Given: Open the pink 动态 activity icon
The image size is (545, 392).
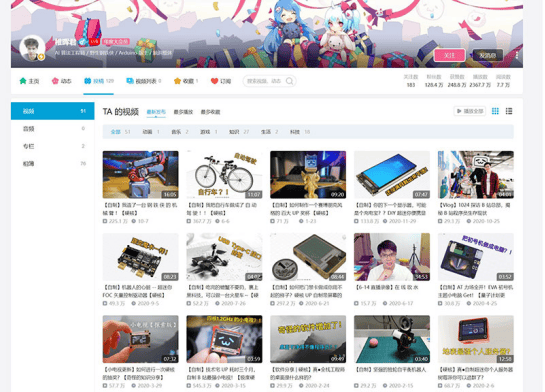Looking at the screenshot, I should coord(55,81).
